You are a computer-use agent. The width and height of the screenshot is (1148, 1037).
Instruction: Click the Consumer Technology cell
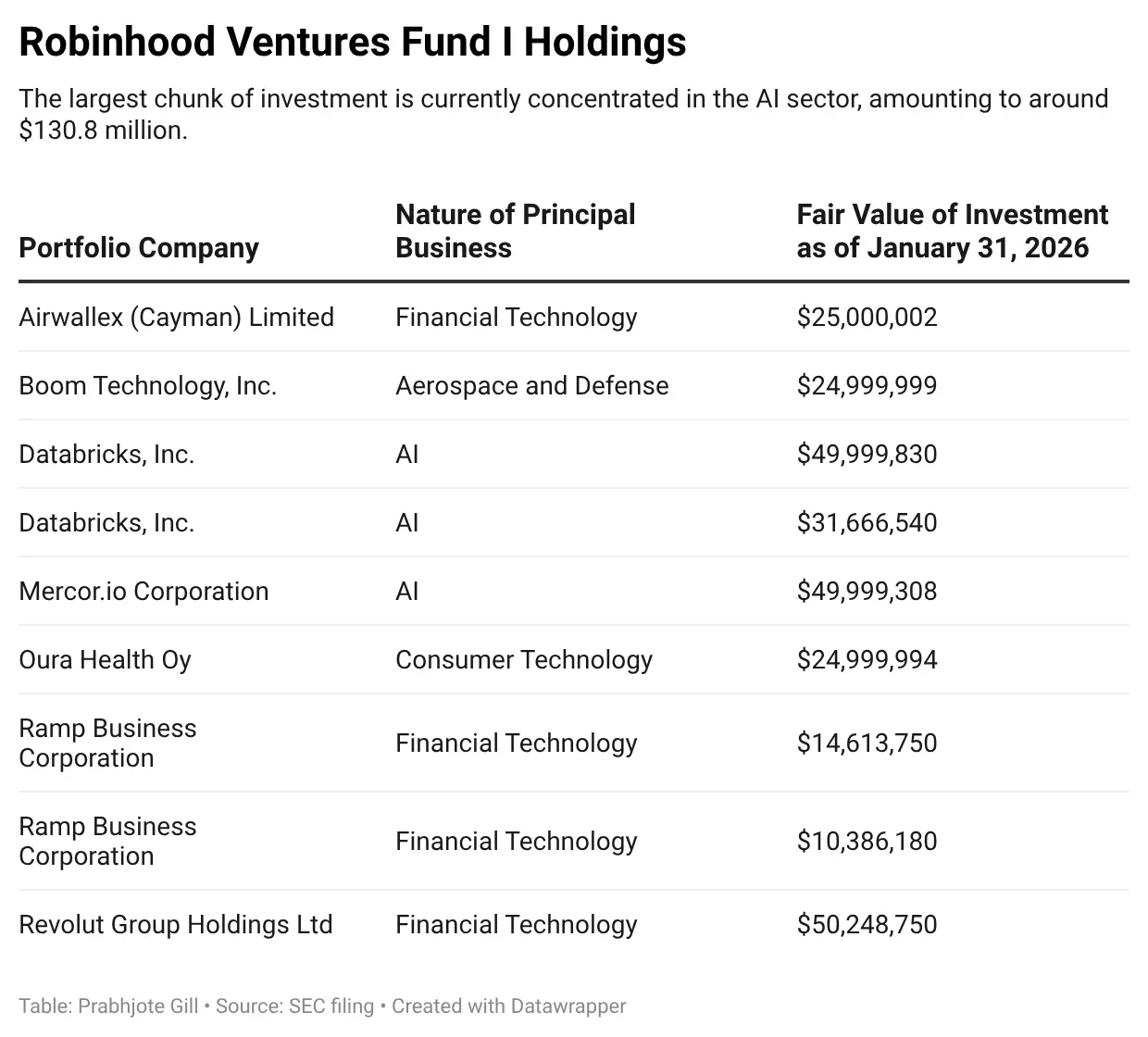pos(523,659)
